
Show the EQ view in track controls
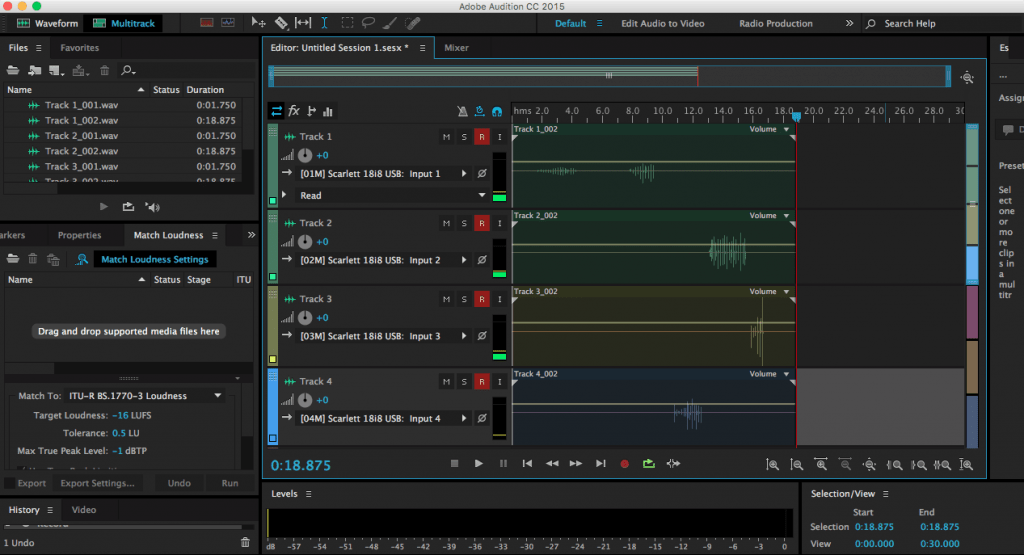point(328,112)
